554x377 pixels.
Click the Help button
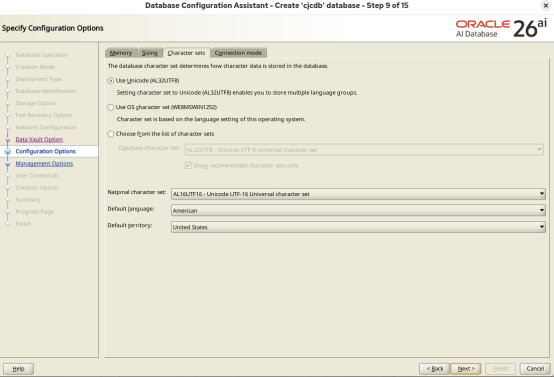(x=18, y=369)
